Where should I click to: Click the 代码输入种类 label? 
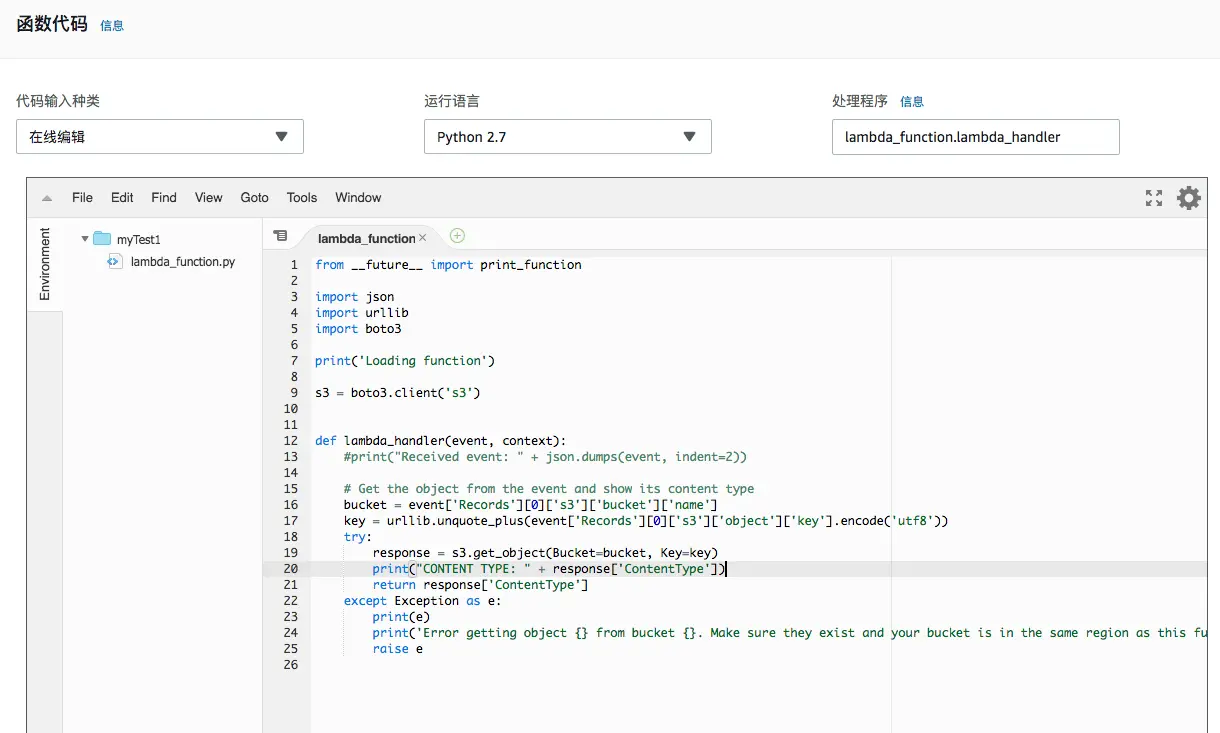(58, 102)
